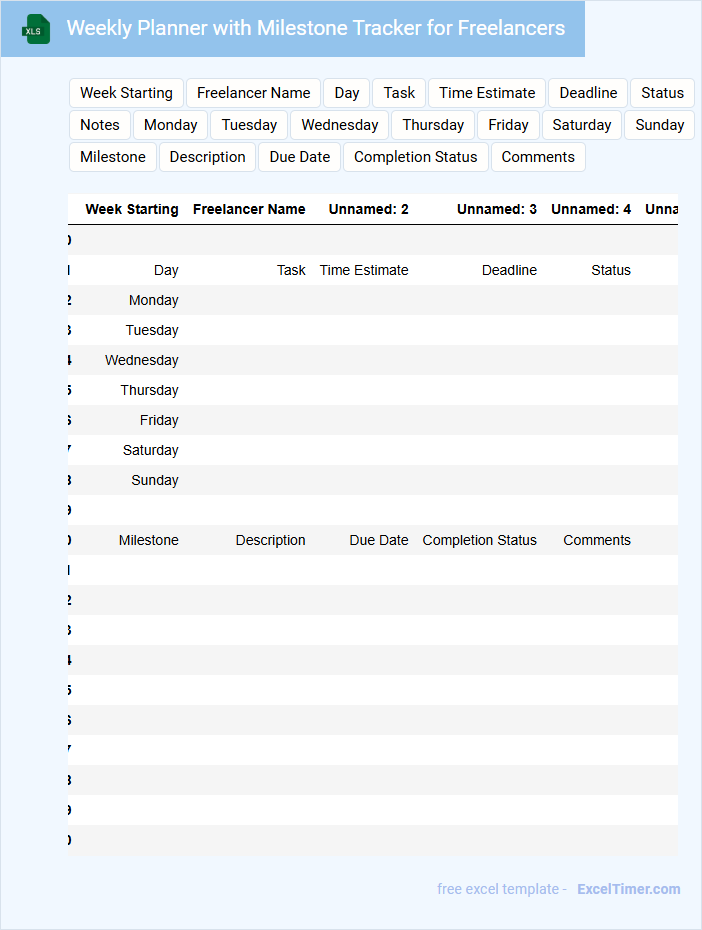
Task: Select the Task tag chip
Action: coord(399,93)
